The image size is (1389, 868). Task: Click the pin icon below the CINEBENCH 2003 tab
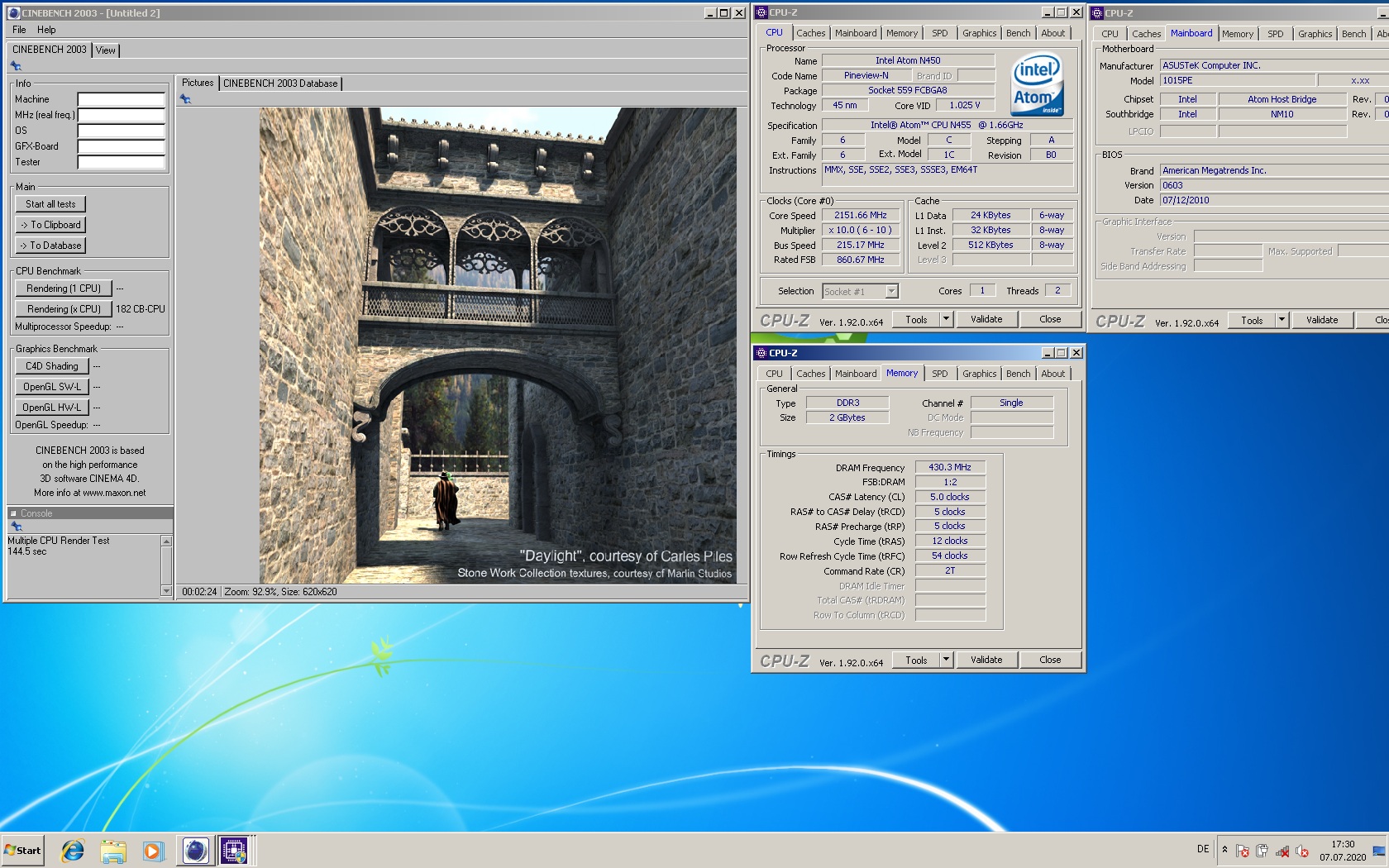(16, 66)
